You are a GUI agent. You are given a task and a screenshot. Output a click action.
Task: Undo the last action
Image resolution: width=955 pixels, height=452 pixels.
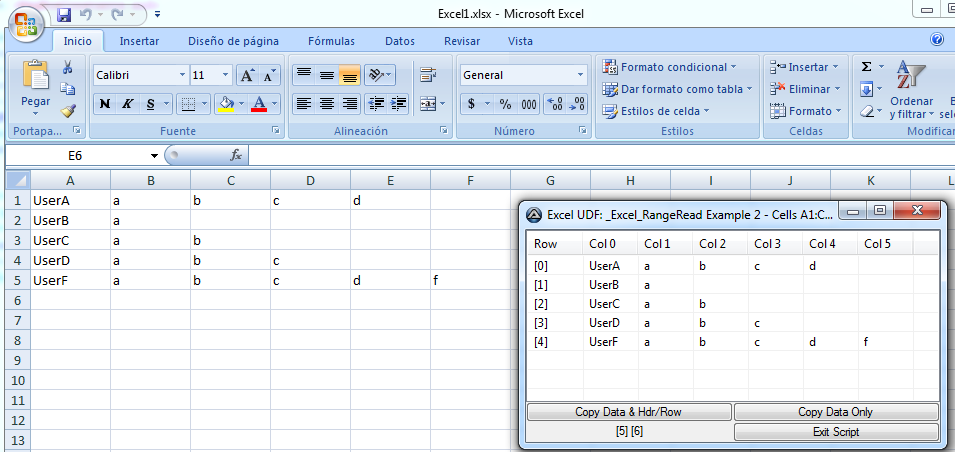tap(85, 13)
